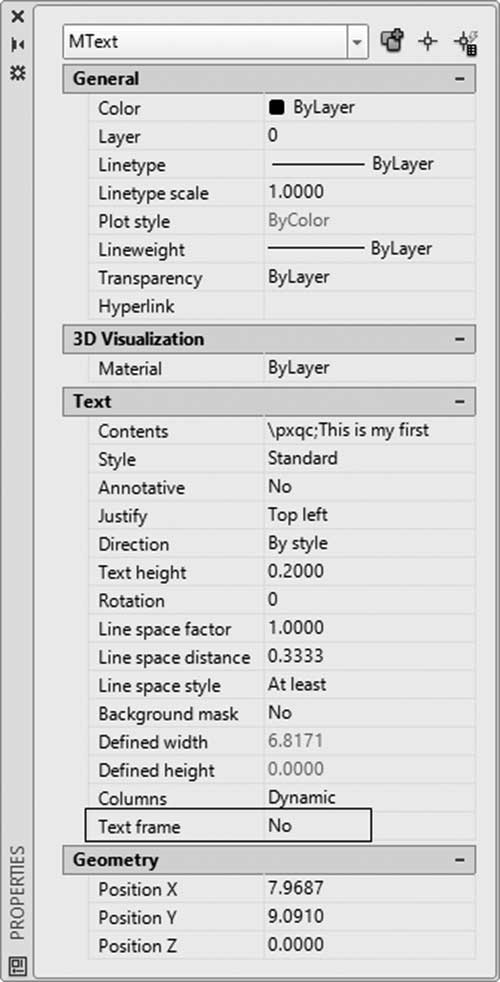Viewport: 500px width, 982px height.
Task: Open the MText object type dropdown
Action: pyautogui.click(x=357, y=43)
